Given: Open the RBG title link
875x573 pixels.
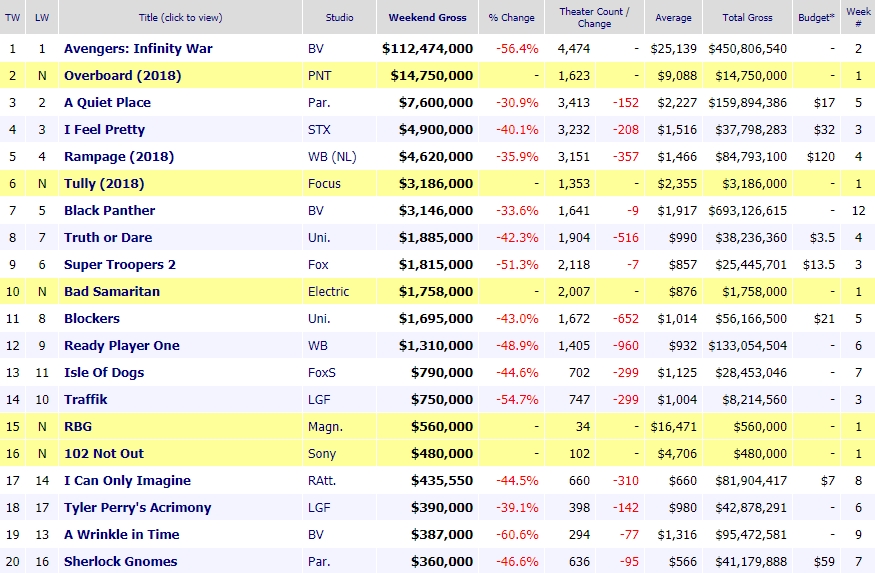Looking at the screenshot, I should pyautogui.click(x=78, y=426).
